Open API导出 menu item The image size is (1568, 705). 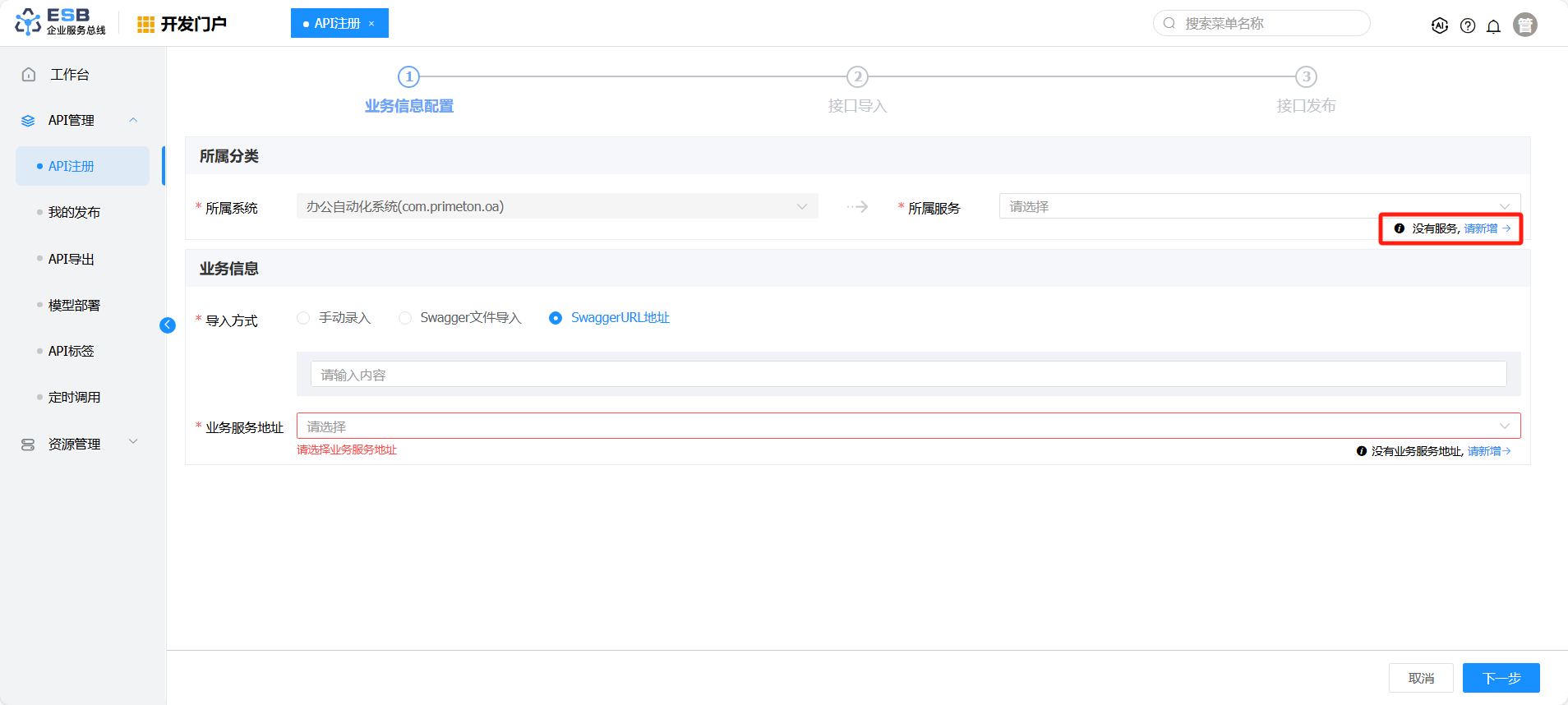point(71,259)
